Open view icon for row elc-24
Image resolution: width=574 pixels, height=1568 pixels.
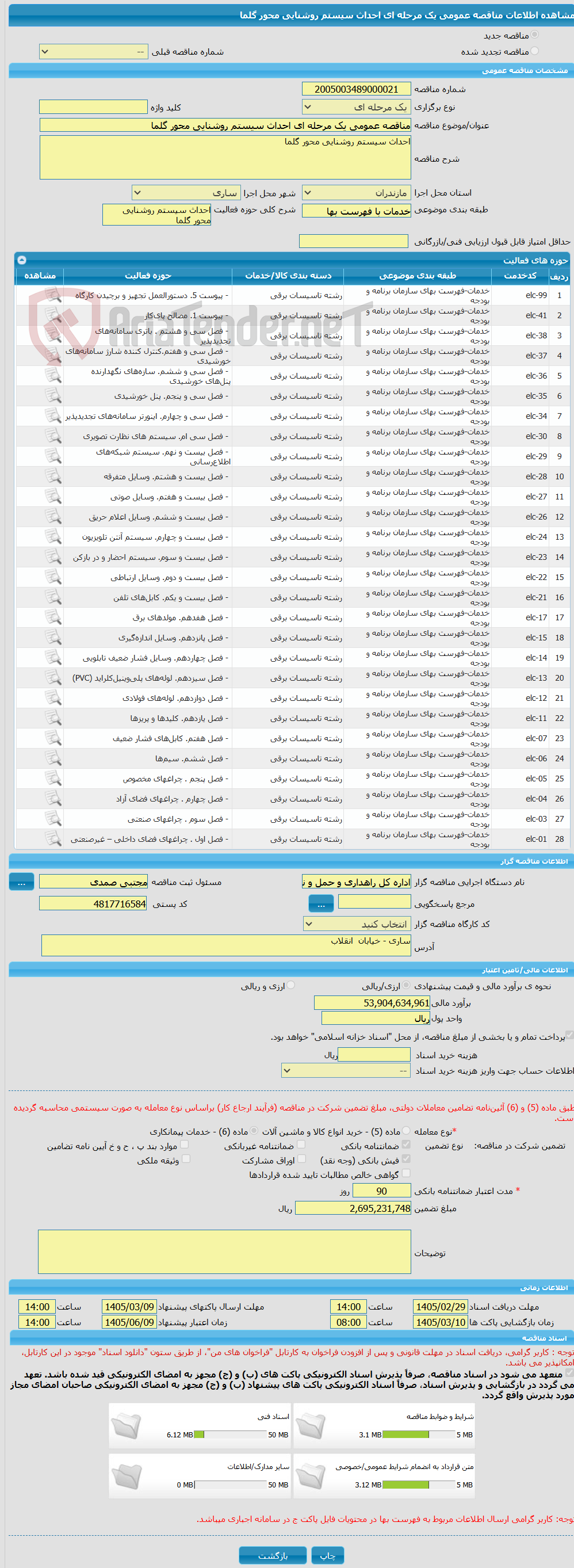[53, 536]
